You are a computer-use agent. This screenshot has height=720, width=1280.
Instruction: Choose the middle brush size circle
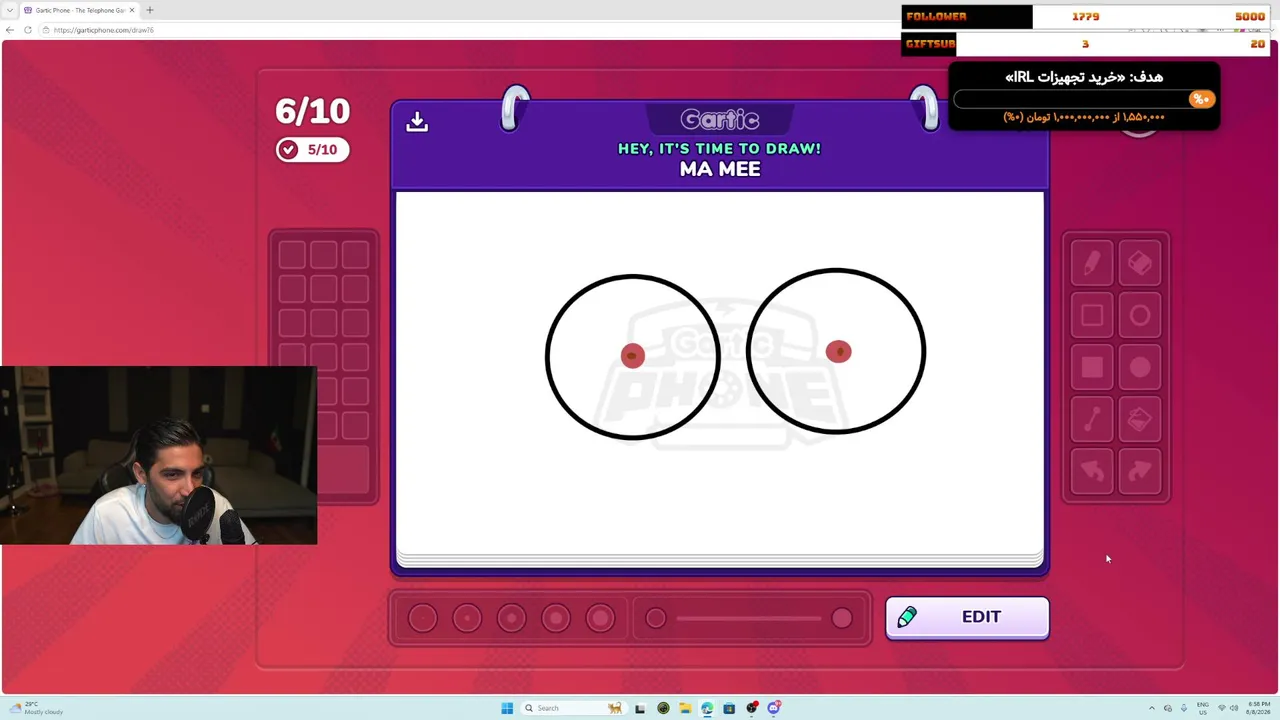(x=511, y=618)
